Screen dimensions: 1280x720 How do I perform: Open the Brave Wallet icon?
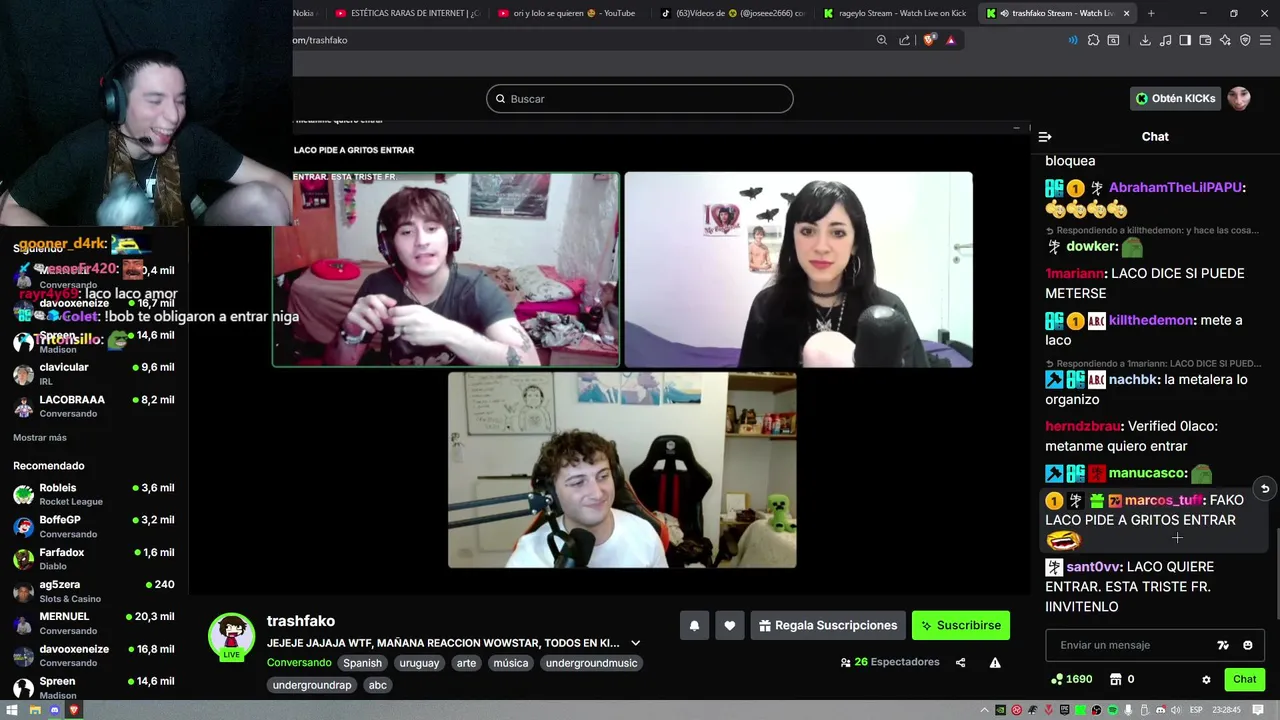click(1205, 40)
